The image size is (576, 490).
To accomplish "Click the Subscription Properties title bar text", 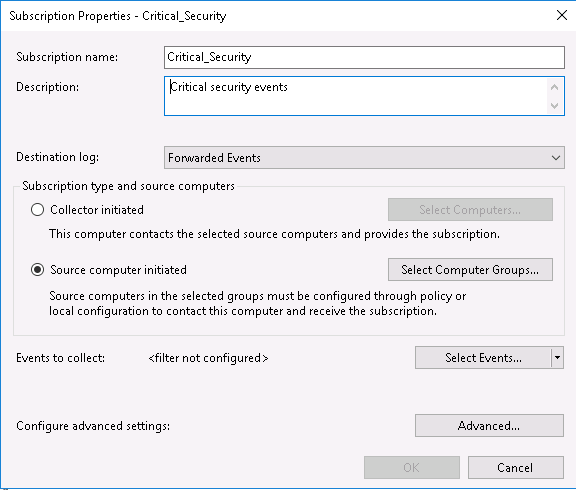I will [118, 16].
